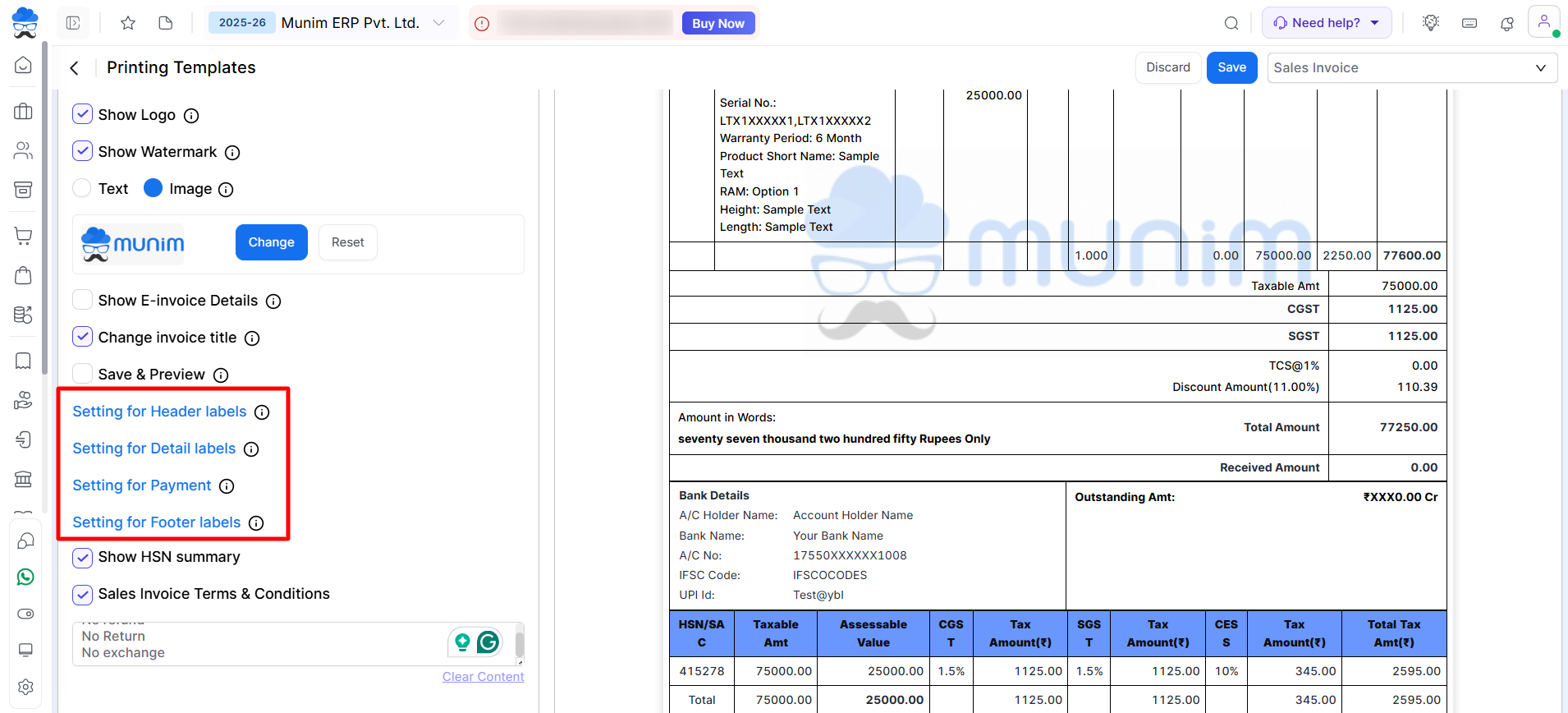This screenshot has width=1568, height=713.
Task: Select the Text watermark radio option
Action: pyautogui.click(x=82, y=188)
